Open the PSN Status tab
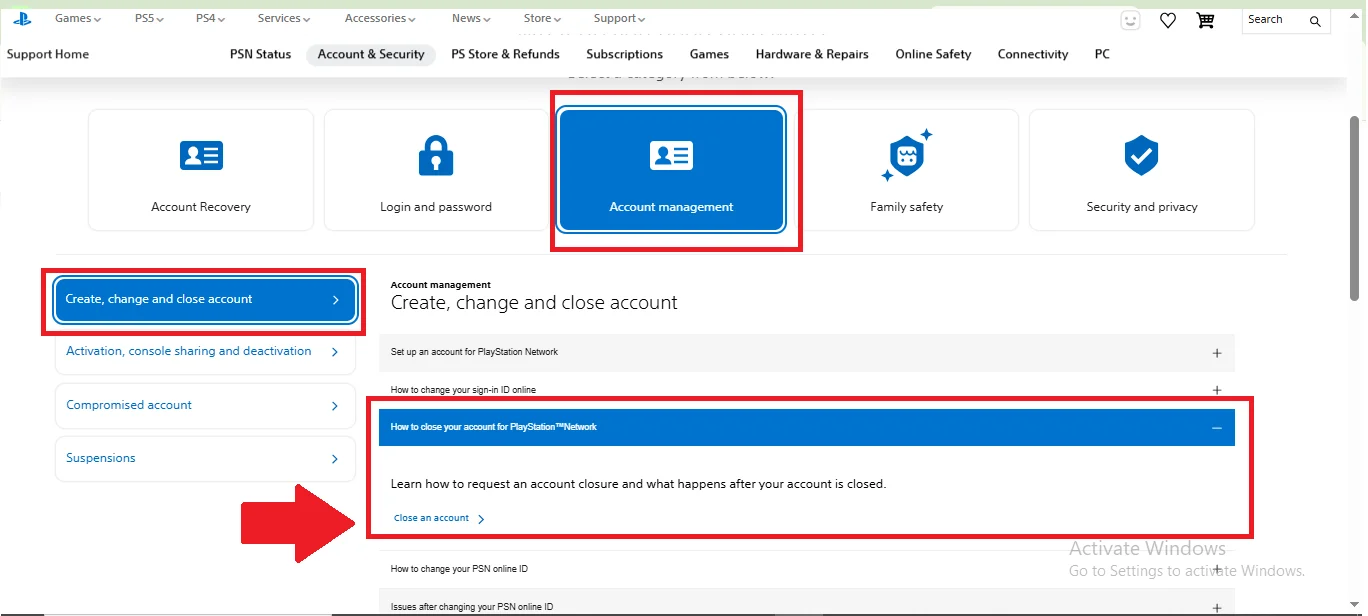The width and height of the screenshot is (1368, 616). pos(260,54)
